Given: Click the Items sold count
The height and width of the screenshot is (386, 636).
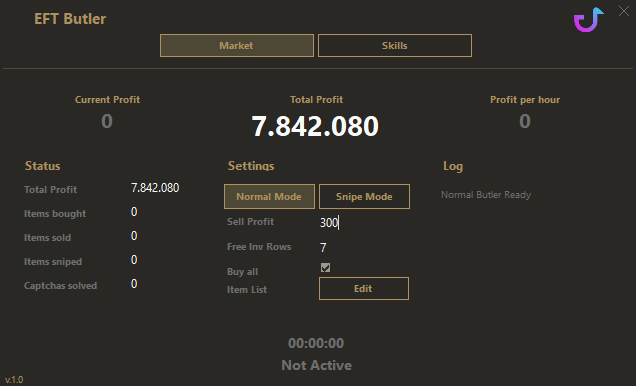Looking at the screenshot, I should click(x=134, y=236).
